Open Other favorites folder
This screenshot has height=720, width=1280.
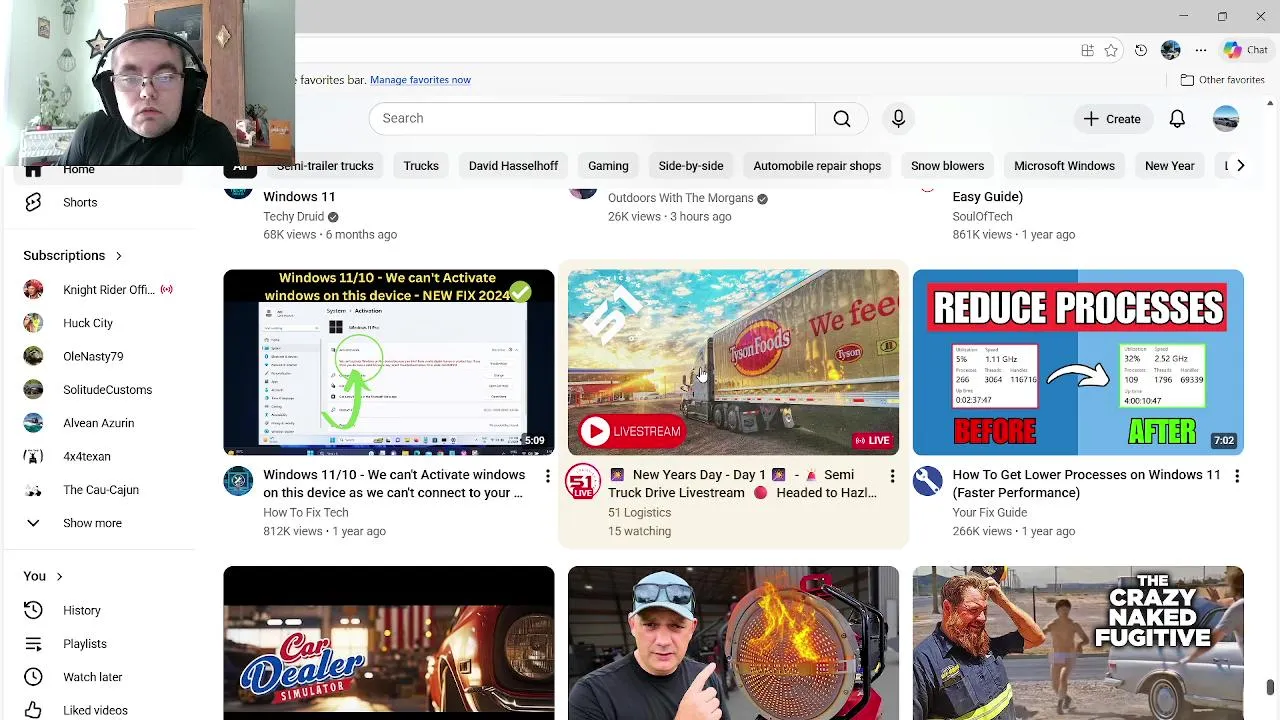(x=1222, y=80)
